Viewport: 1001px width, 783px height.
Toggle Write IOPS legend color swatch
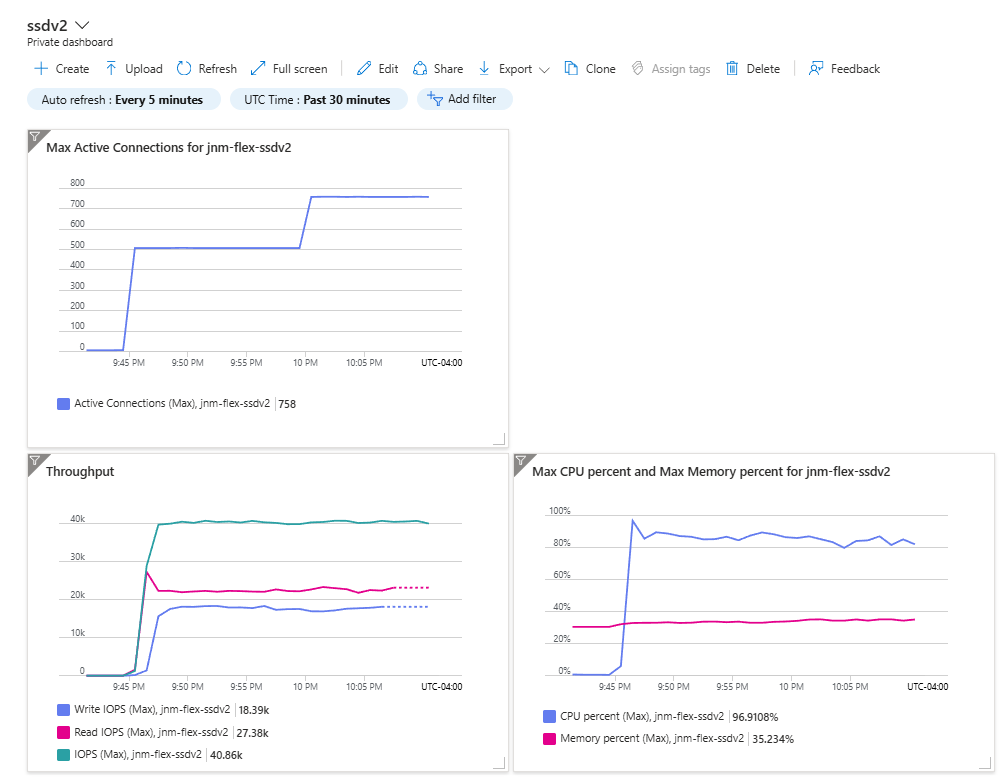point(63,710)
